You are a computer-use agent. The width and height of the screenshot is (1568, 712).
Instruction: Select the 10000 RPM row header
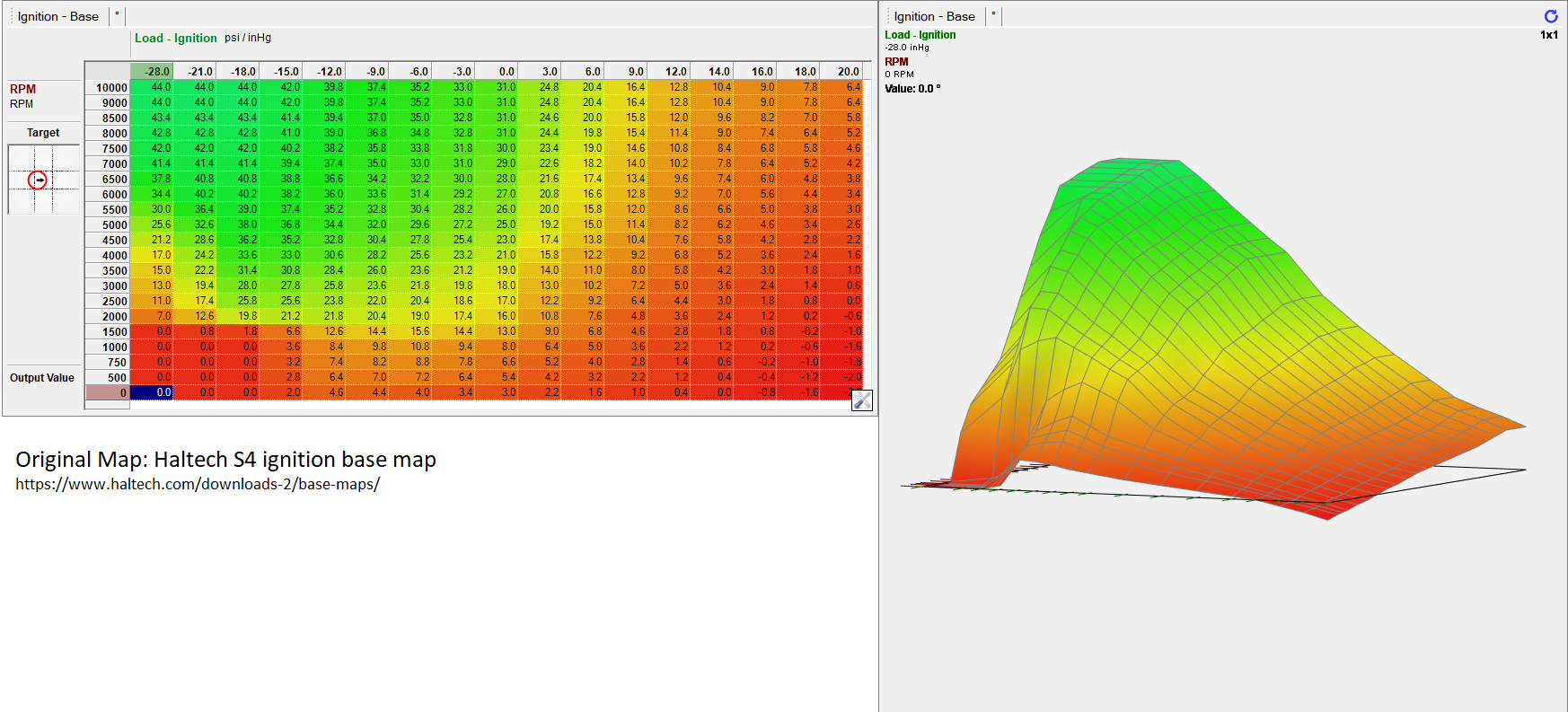(108, 87)
